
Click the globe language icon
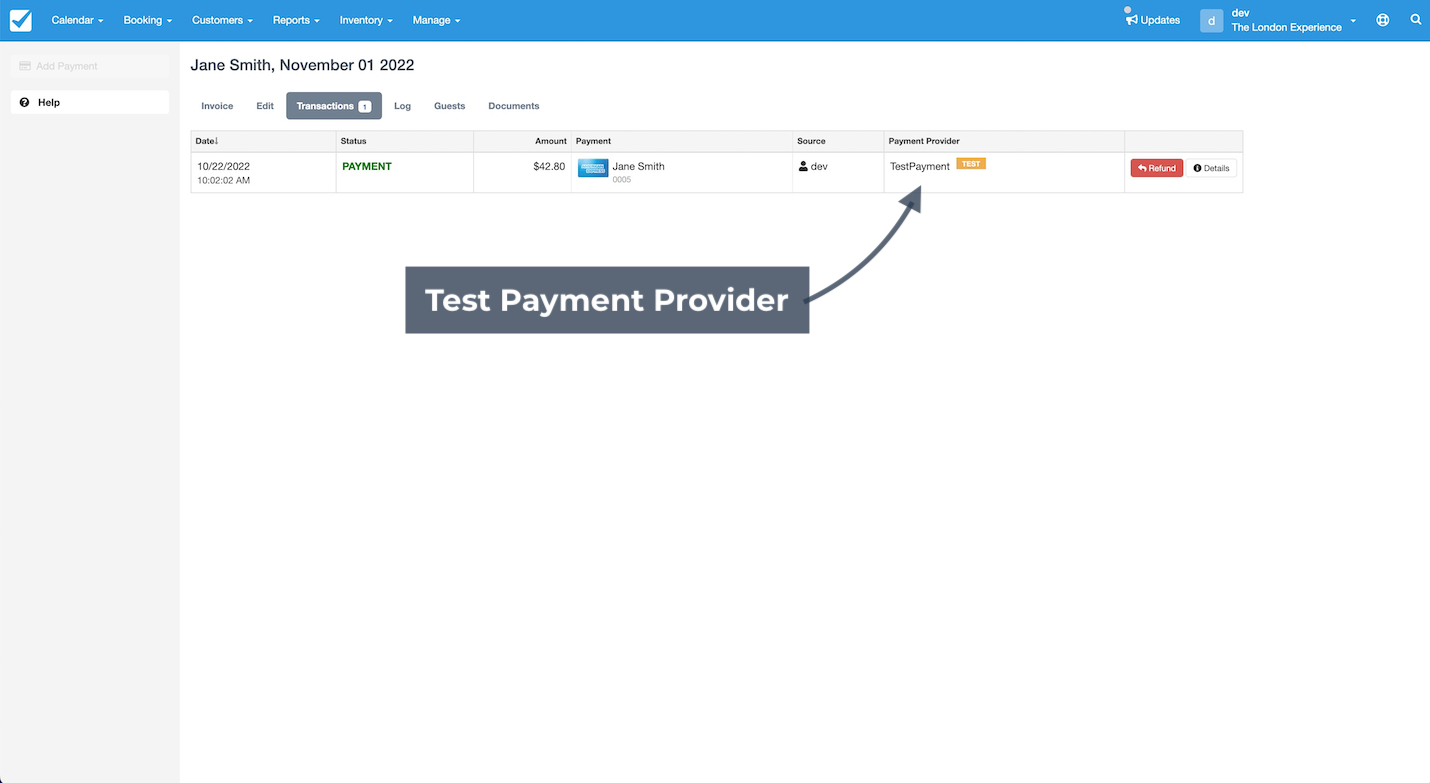tap(1383, 20)
